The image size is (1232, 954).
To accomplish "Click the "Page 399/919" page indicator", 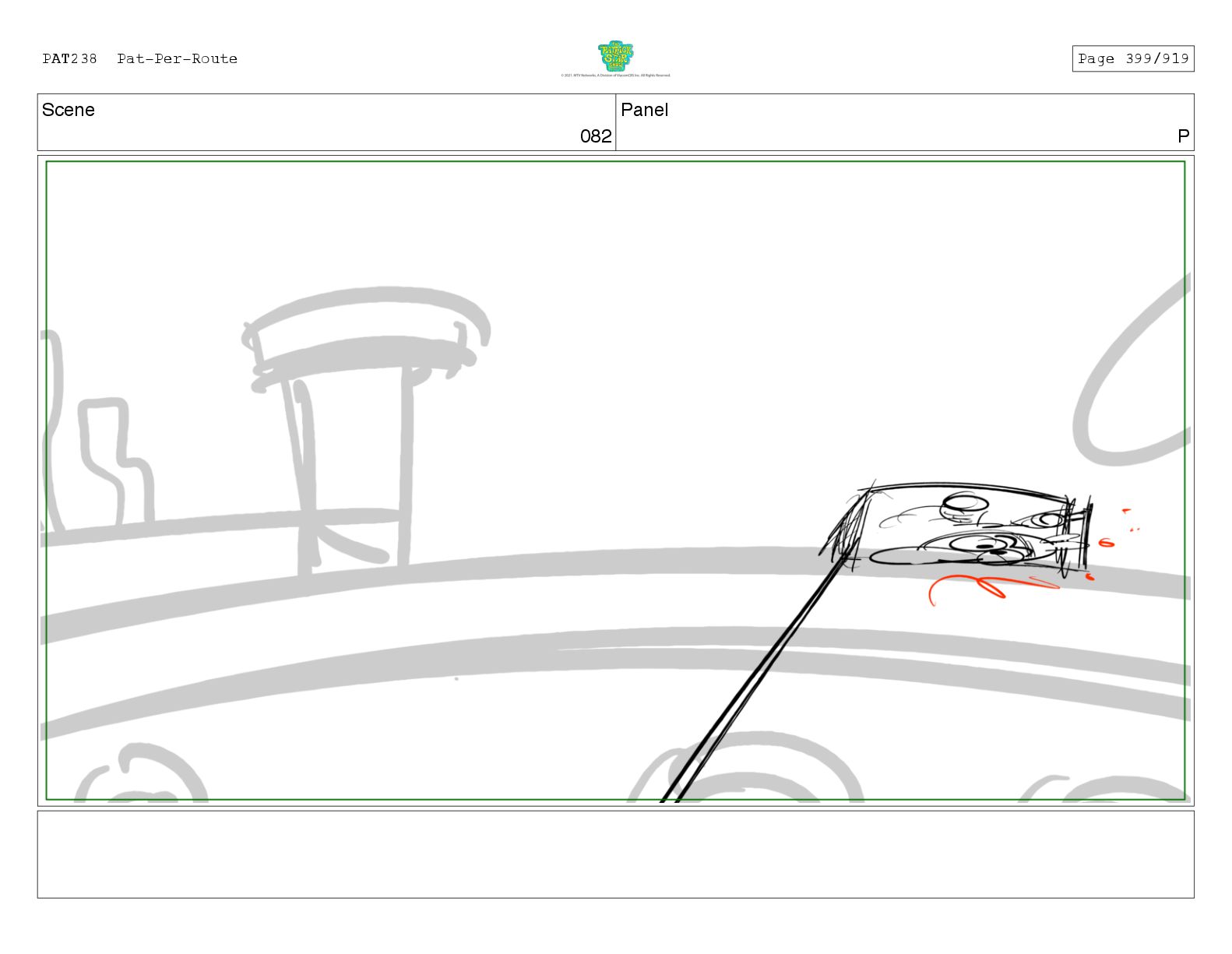I will 1133,58.
